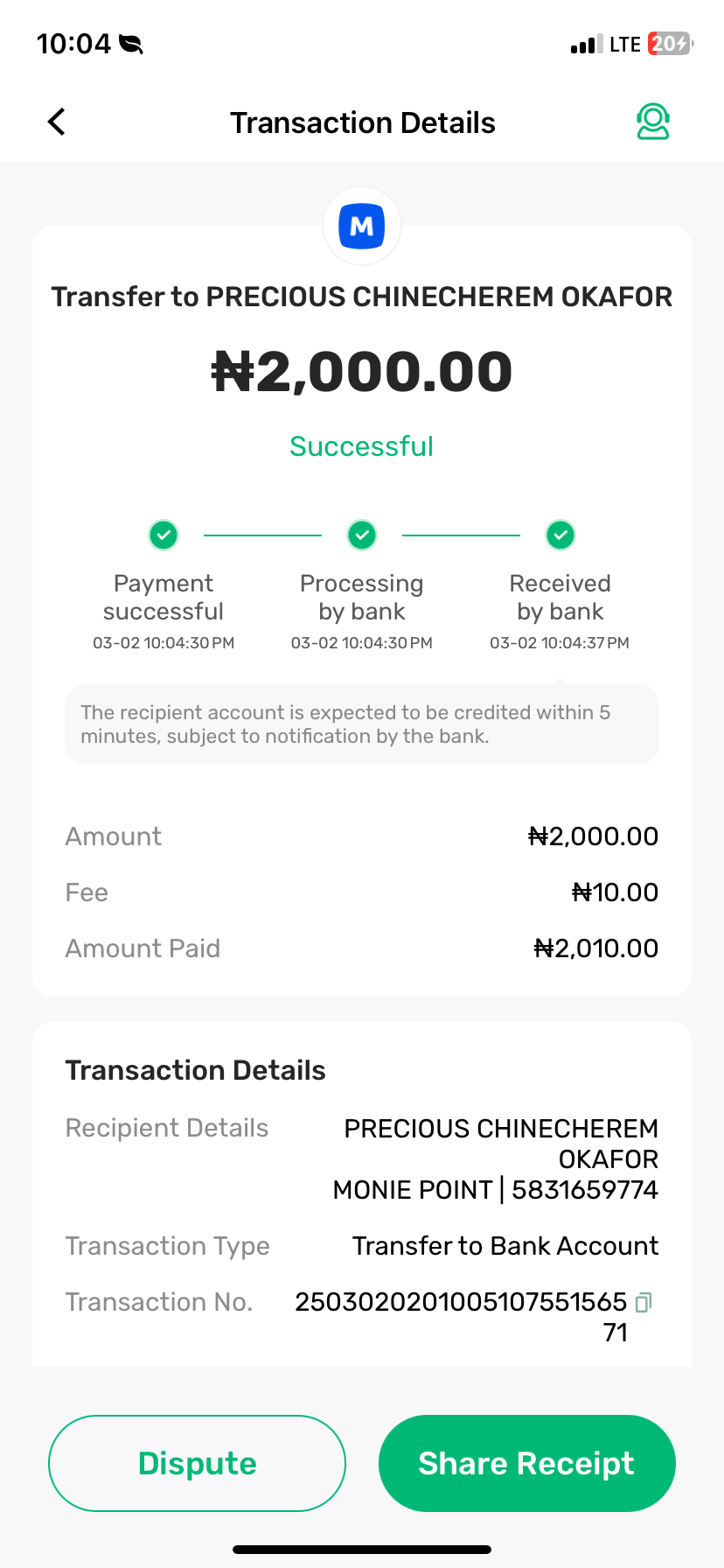The height and width of the screenshot is (1568, 724).
Task: Tap the MONIE POINT account number
Action: coord(584,1190)
